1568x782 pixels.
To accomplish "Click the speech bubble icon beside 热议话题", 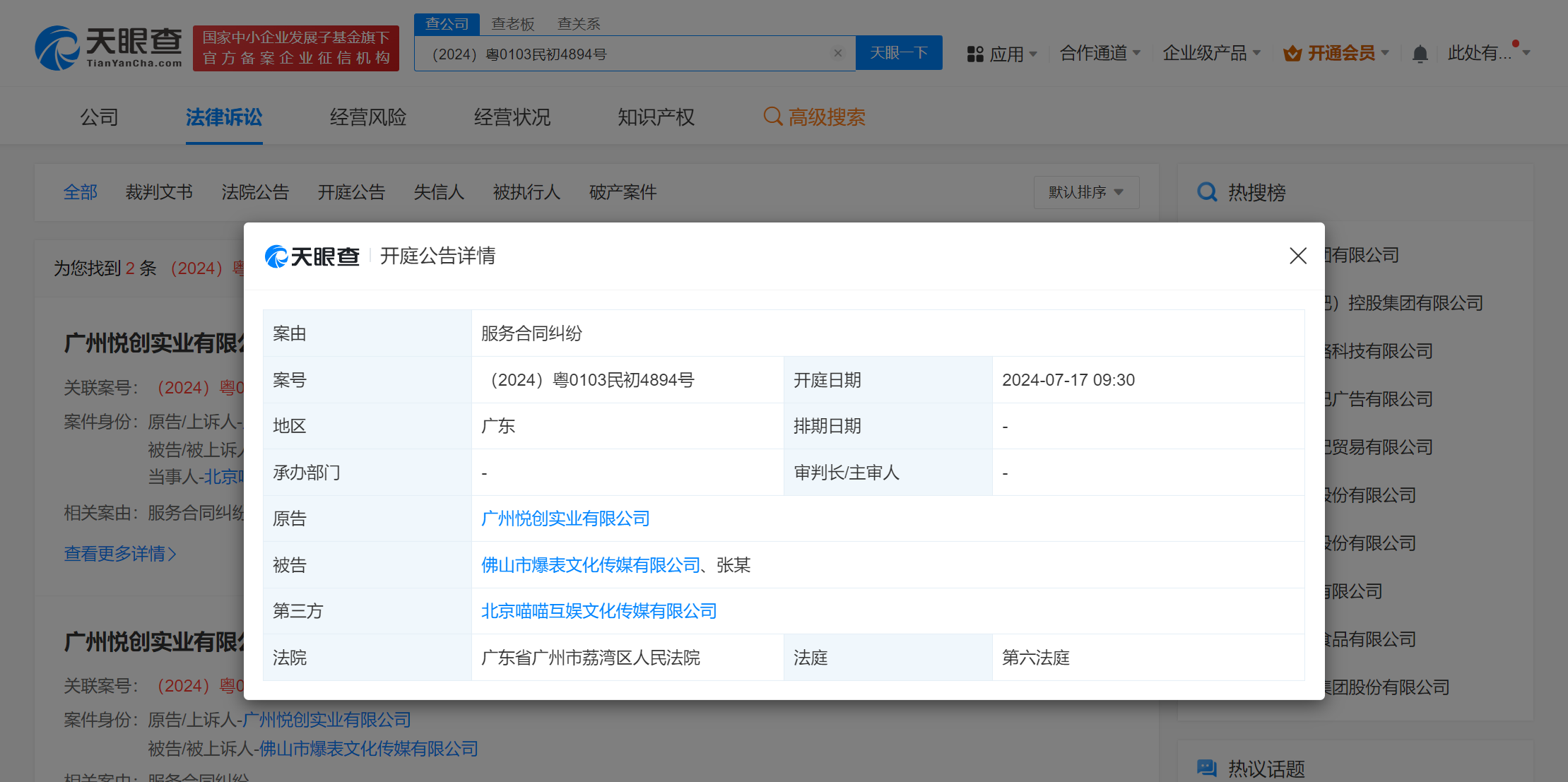I will 1206,768.
